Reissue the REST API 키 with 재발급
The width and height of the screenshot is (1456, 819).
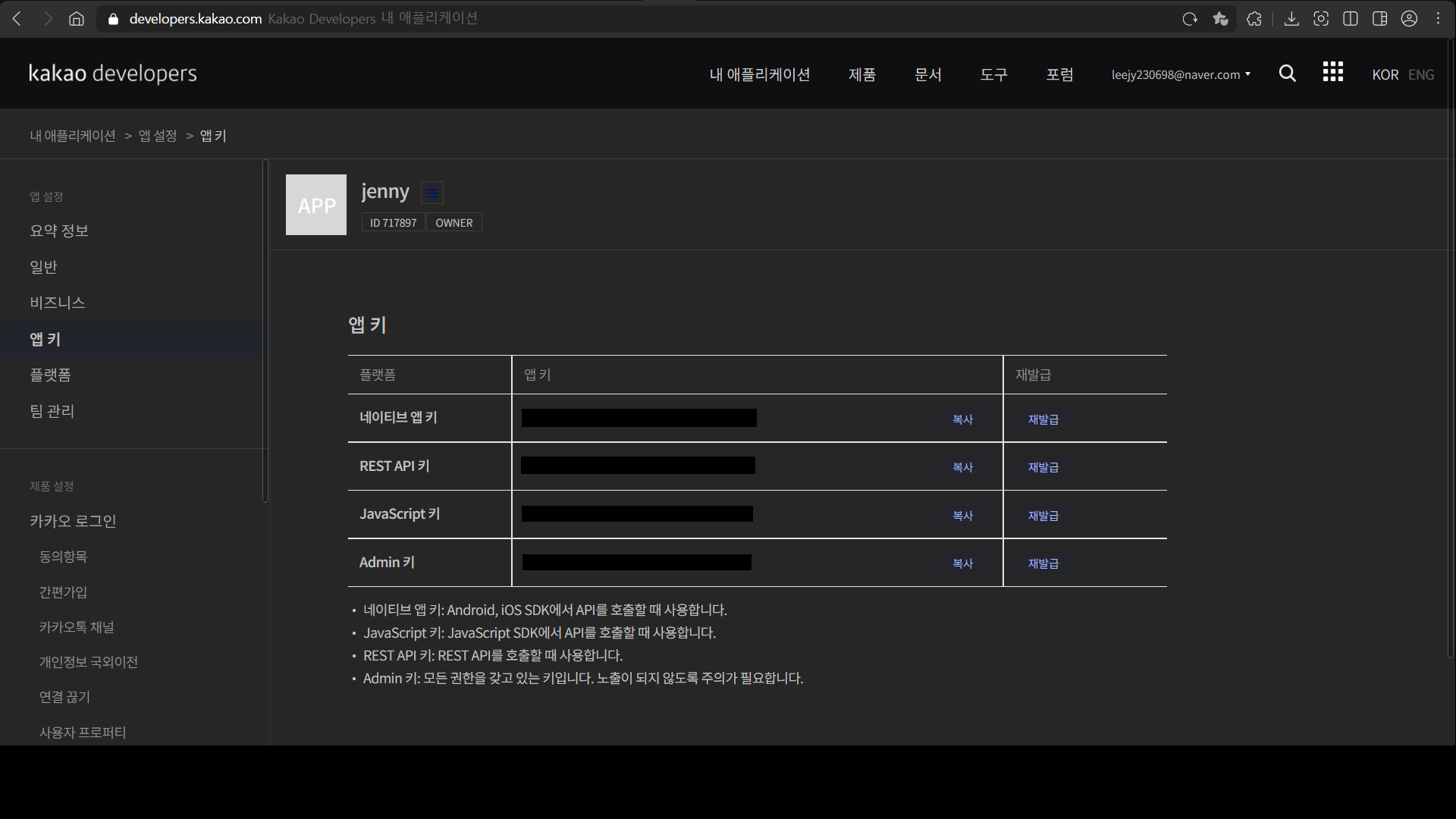[x=1043, y=467]
